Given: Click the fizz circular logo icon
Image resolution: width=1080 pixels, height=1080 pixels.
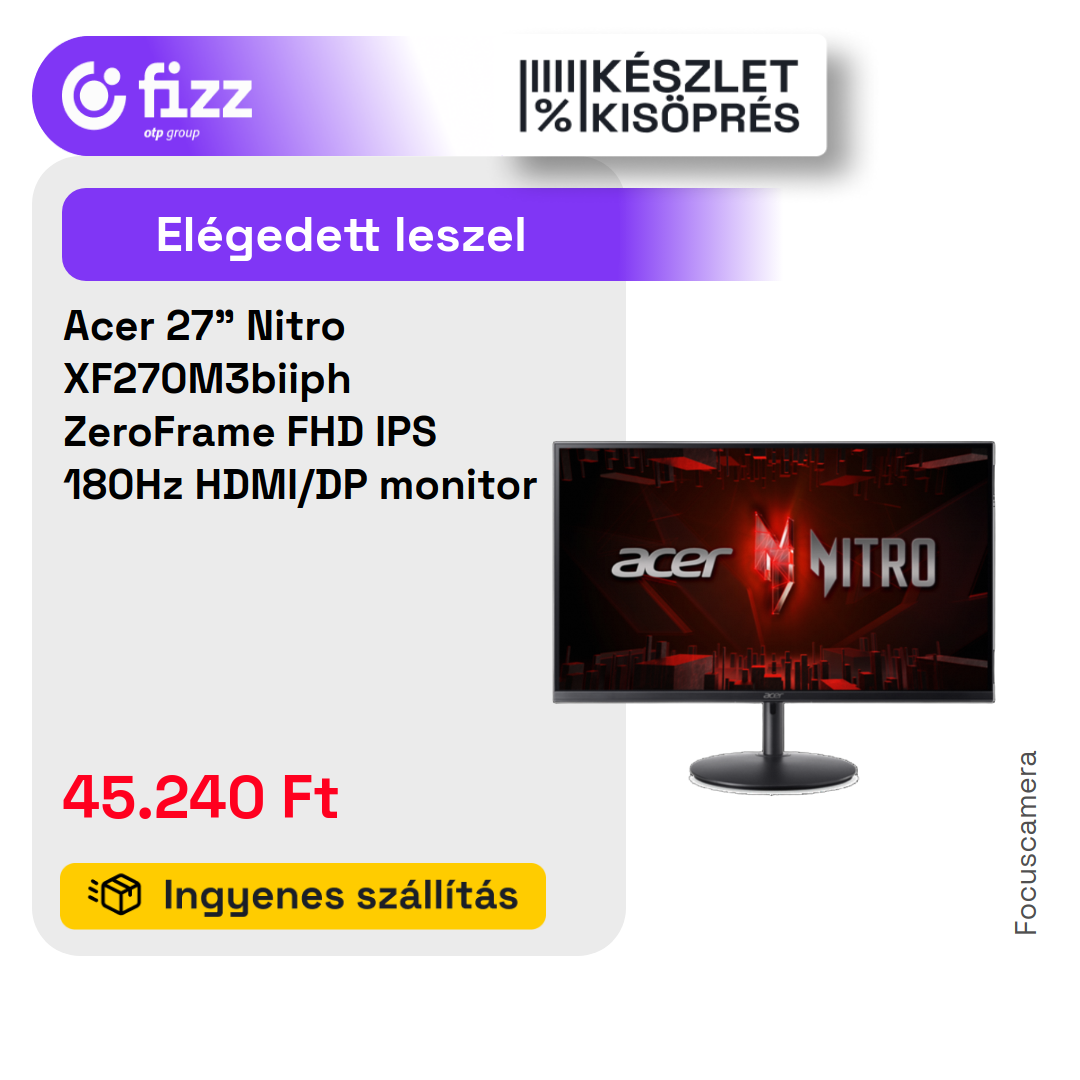Looking at the screenshot, I should pos(94,96).
